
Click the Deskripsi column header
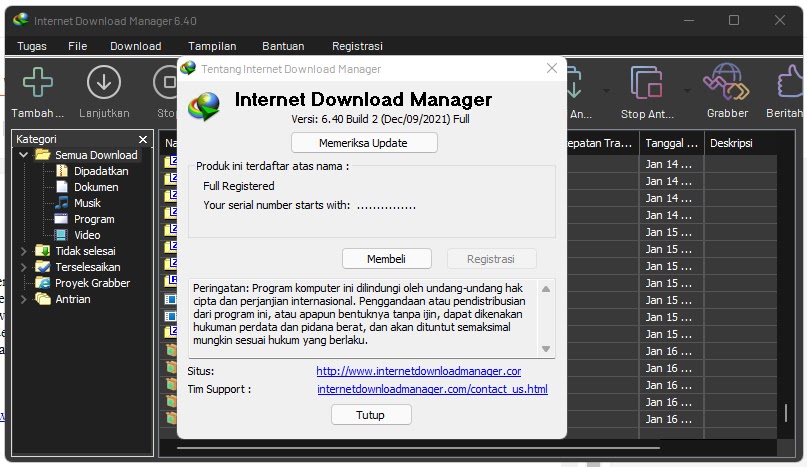point(741,143)
